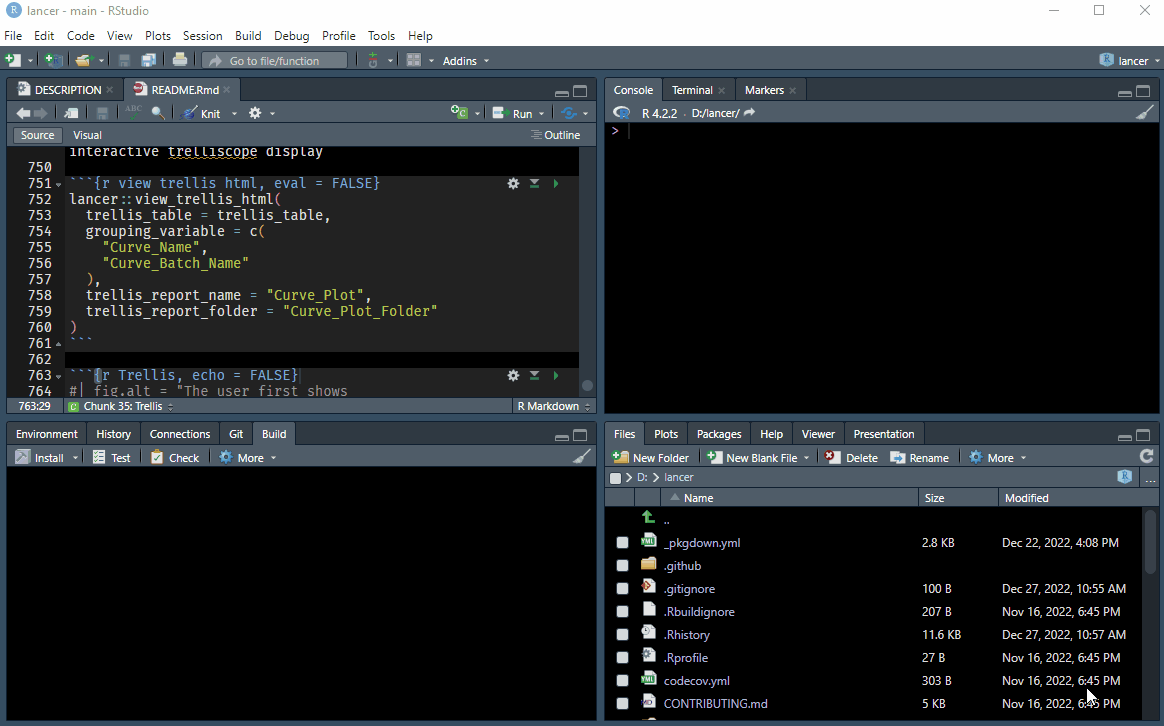Open the Chunk 35: Trellis navigator

[x=121, y=406]
